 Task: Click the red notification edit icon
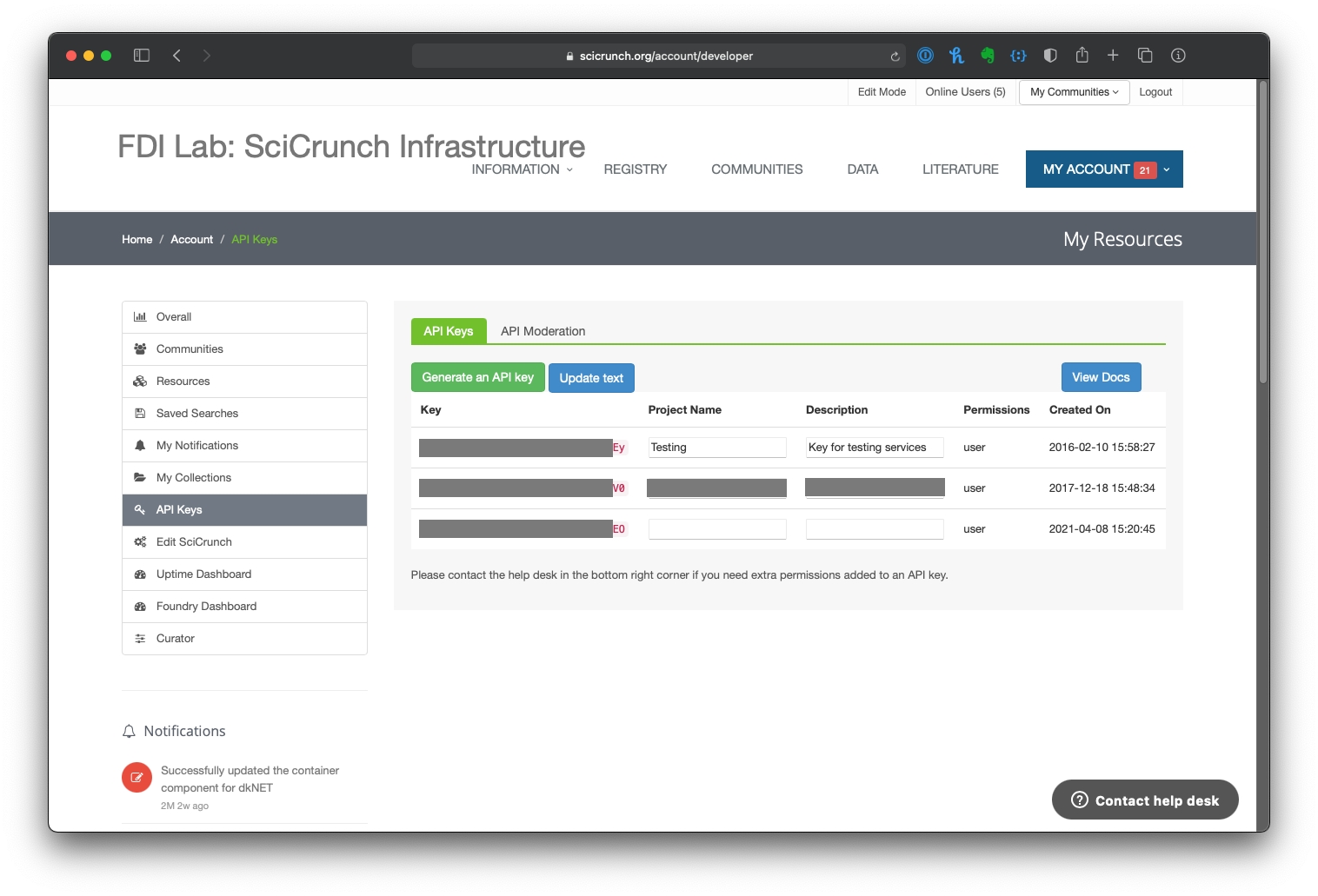pos(136,778)
